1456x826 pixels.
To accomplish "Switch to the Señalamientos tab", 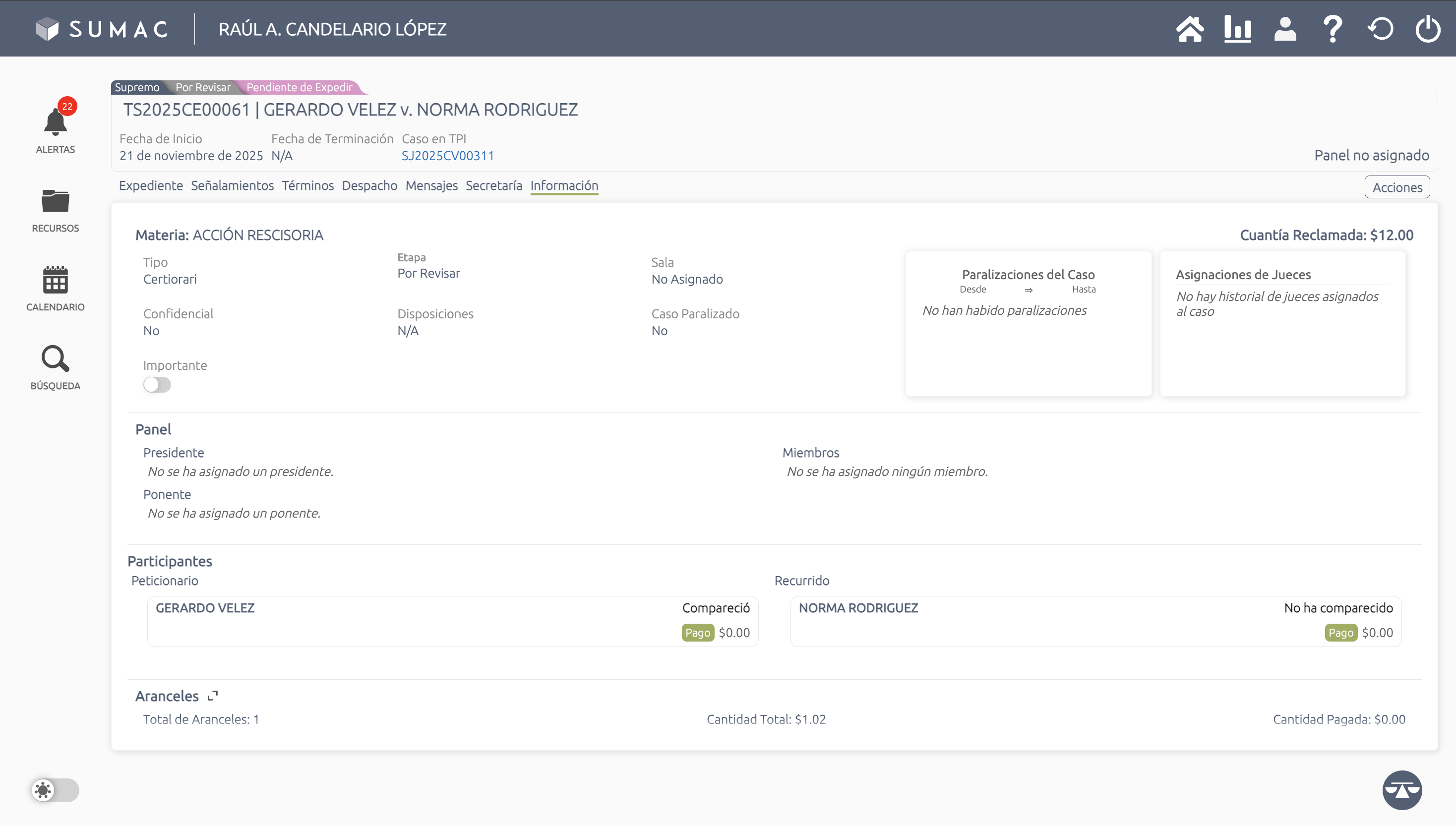I will (x=232, y=185).
